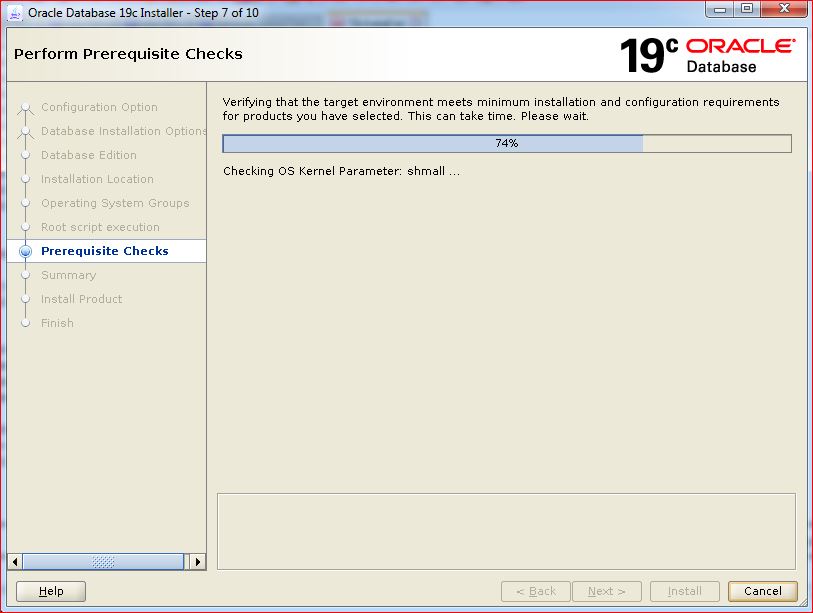Click the Summary step circle marker
This screenshot has height=613, width=813.
tap(25, 275)
